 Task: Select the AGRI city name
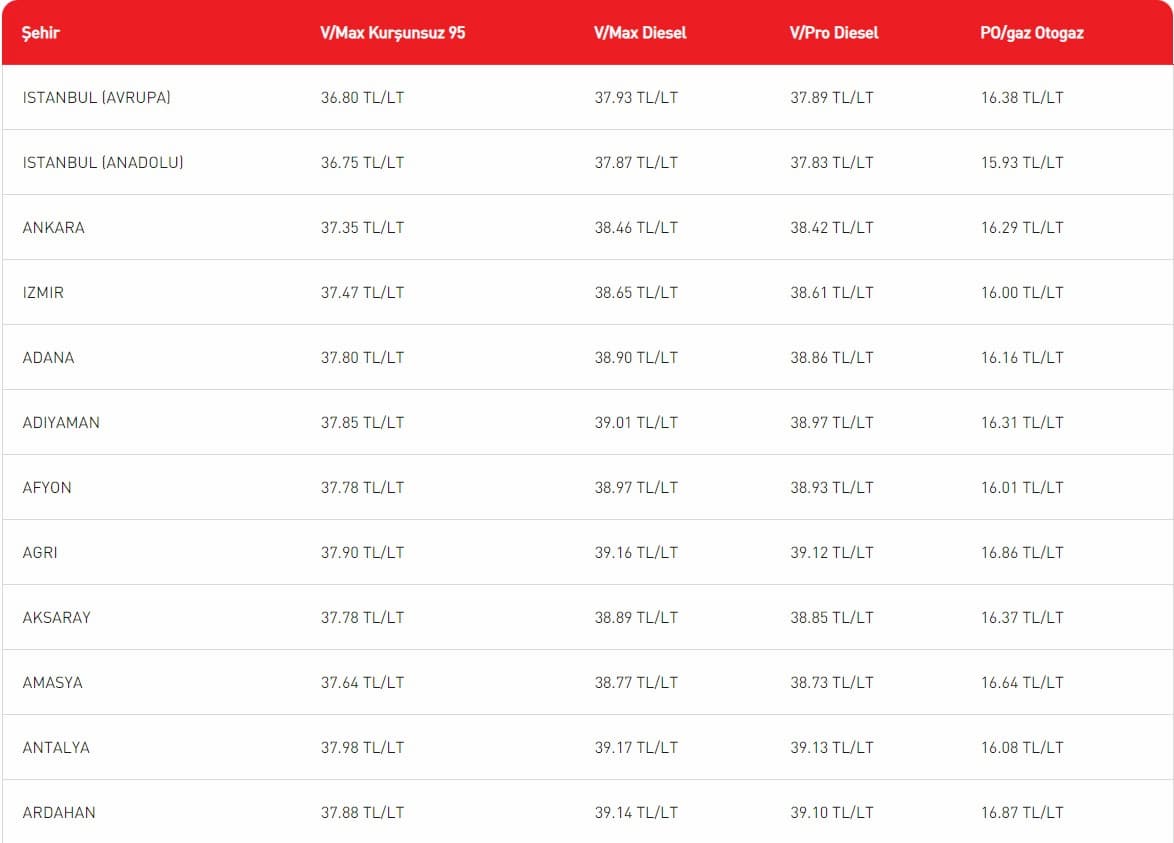(x=40, y=553)
